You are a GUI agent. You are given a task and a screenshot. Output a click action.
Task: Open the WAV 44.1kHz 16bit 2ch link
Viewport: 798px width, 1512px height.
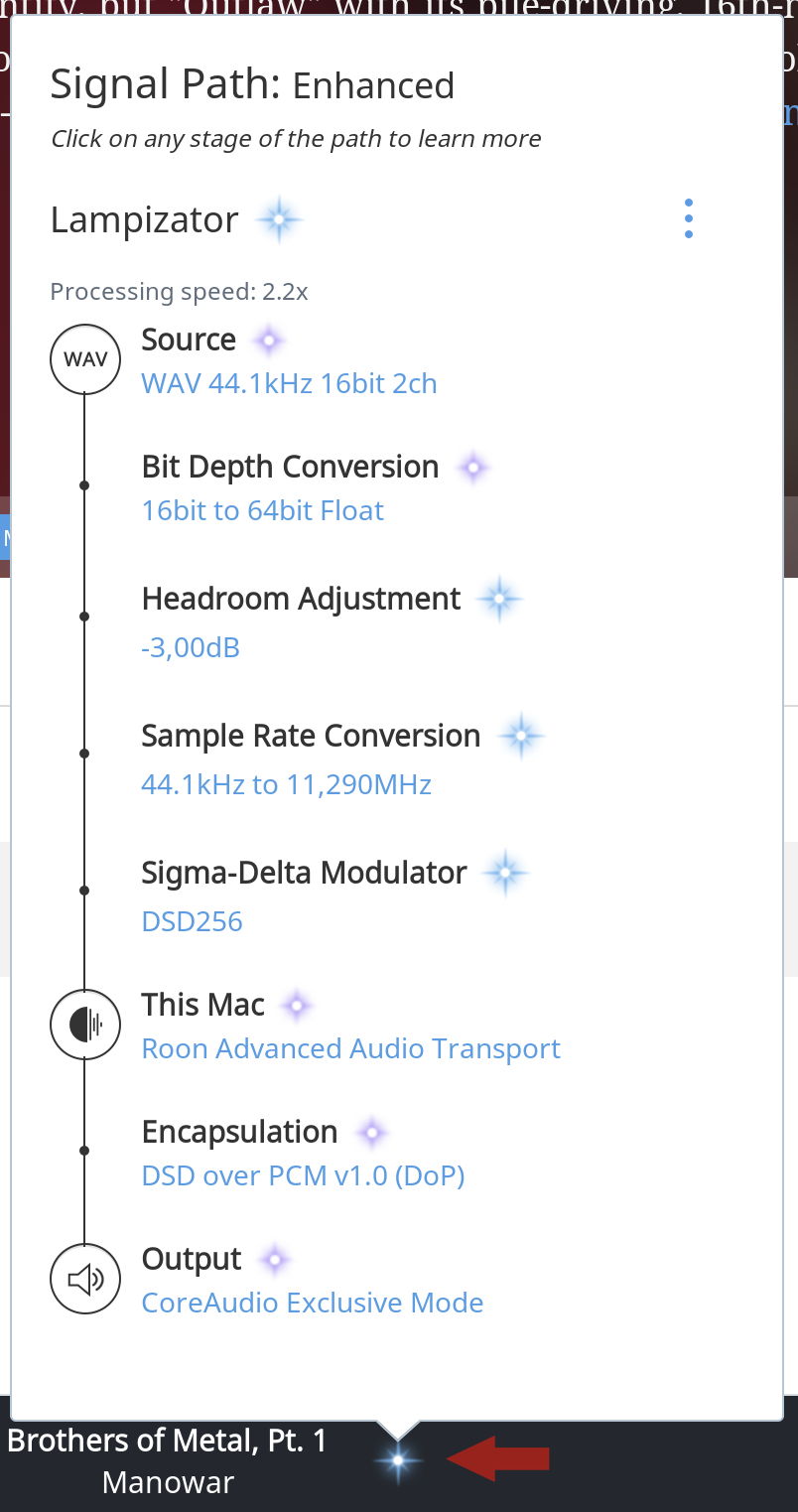pyautogui.click(x=289, y=384)
